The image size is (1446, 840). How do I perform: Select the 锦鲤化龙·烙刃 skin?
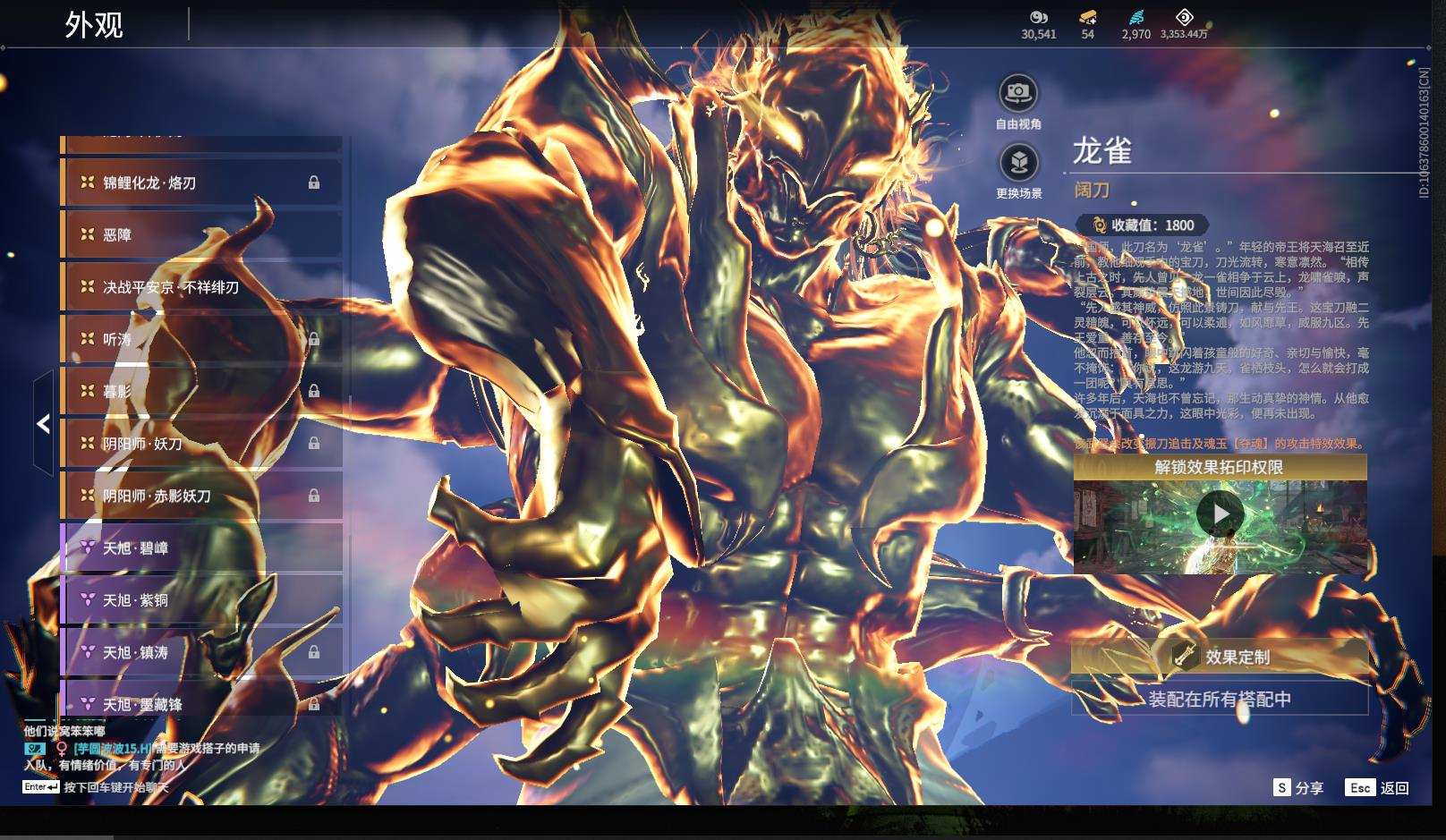(x=202, y=182)
